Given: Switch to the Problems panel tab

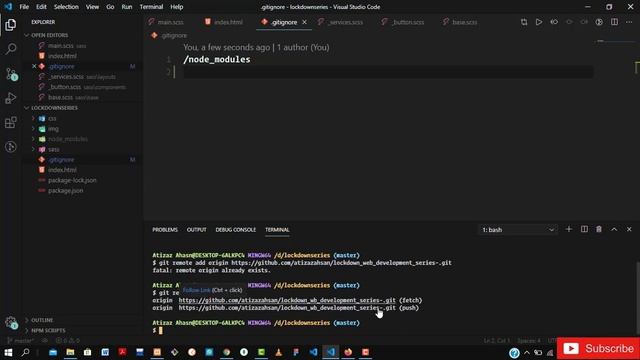Looking at the screenshot, I should [x=165, y=230].
